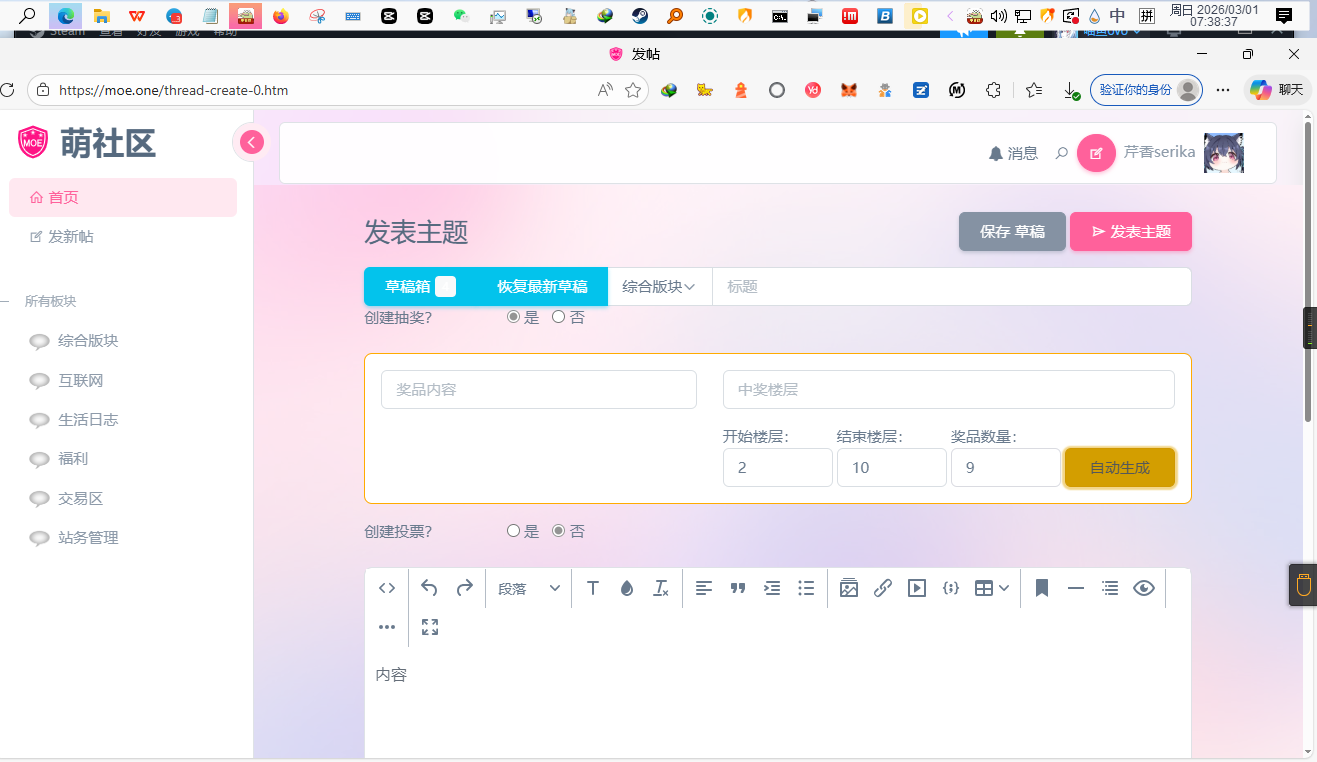Viewport: 1317px width, 762px height.
Task: Select 否 for 创建抽奖
Action: click(559, 317)
